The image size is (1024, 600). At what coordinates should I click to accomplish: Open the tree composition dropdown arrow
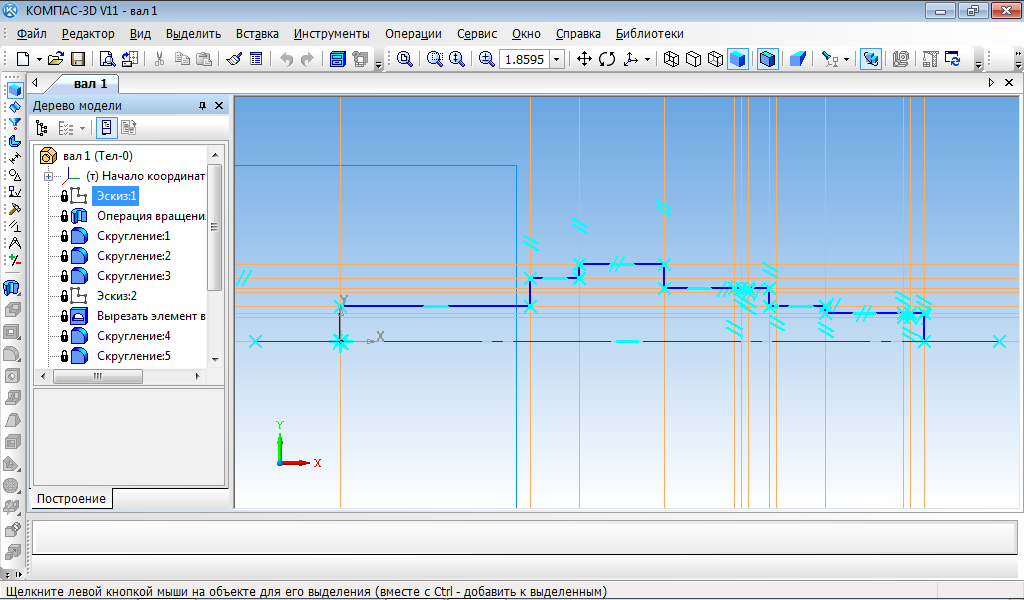tap(82, 129)
